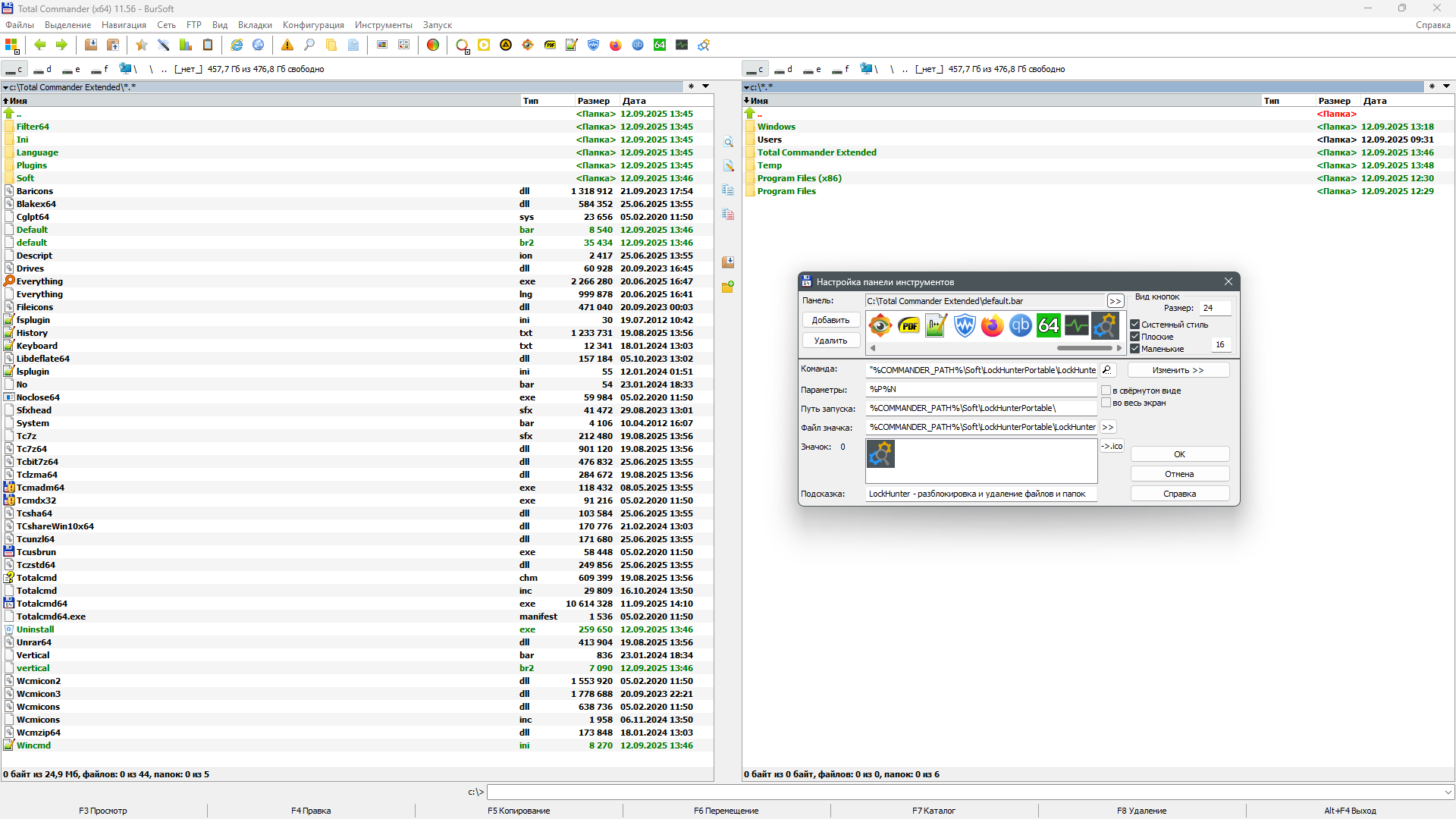Click the Справка button in dialog
Image resolution: width=1456 pixels, height=819 pixels.
(x=1180, y=494)
